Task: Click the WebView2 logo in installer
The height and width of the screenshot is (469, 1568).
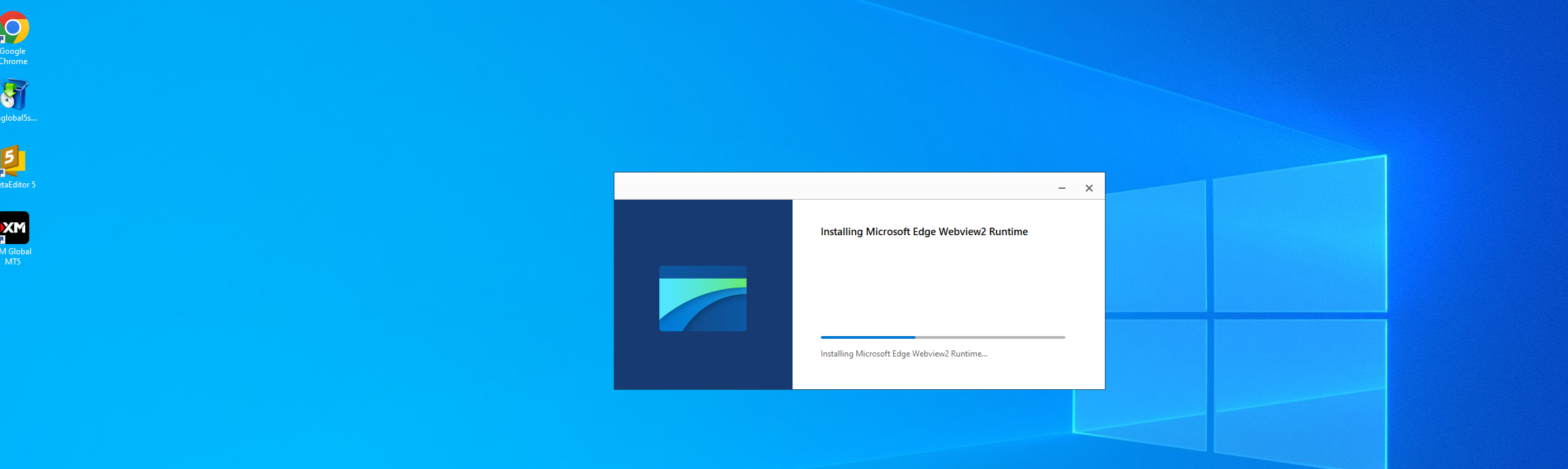Action: click(702, 299)
